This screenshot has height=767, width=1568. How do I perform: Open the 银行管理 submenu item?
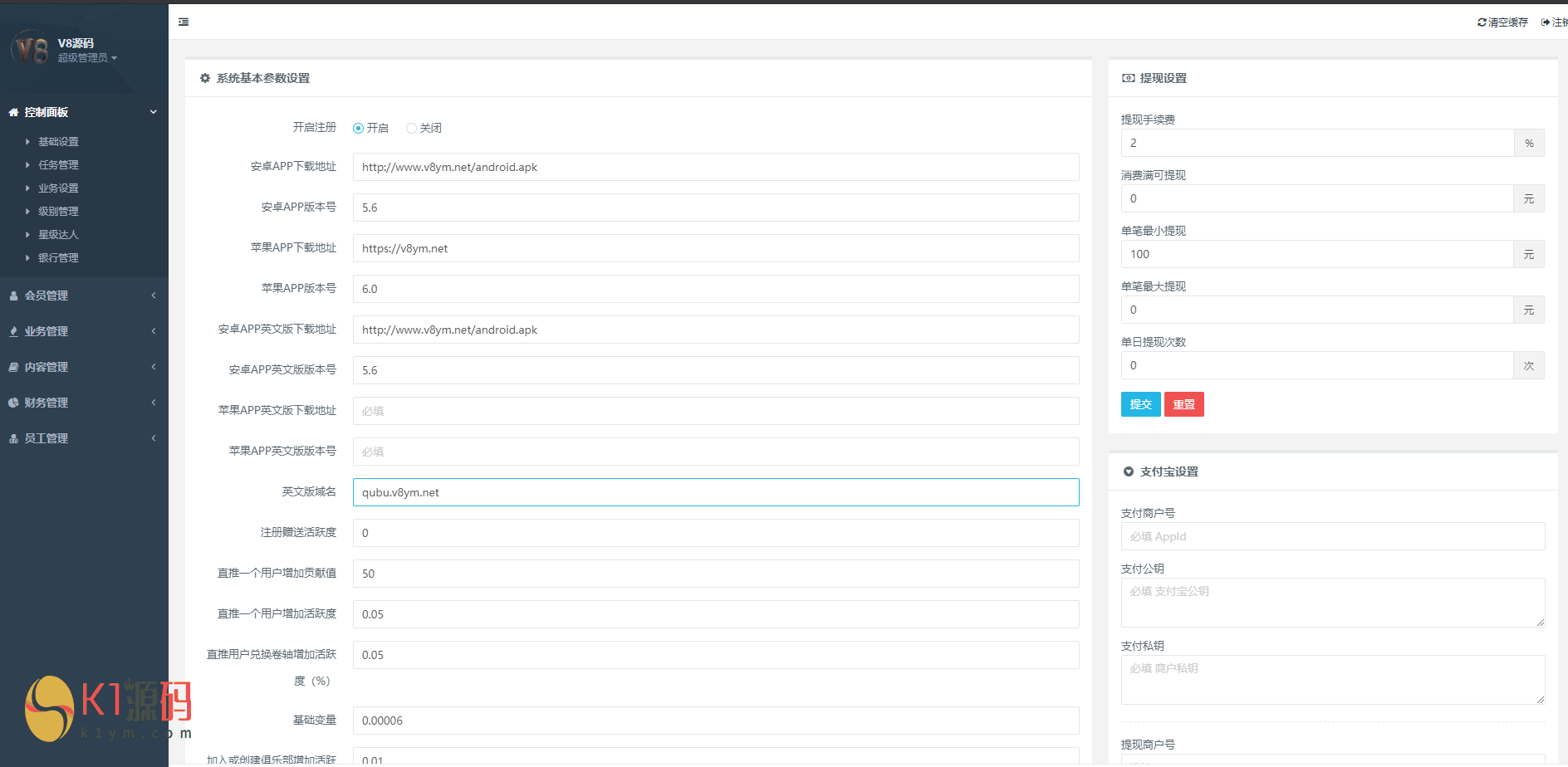(58, 258)
